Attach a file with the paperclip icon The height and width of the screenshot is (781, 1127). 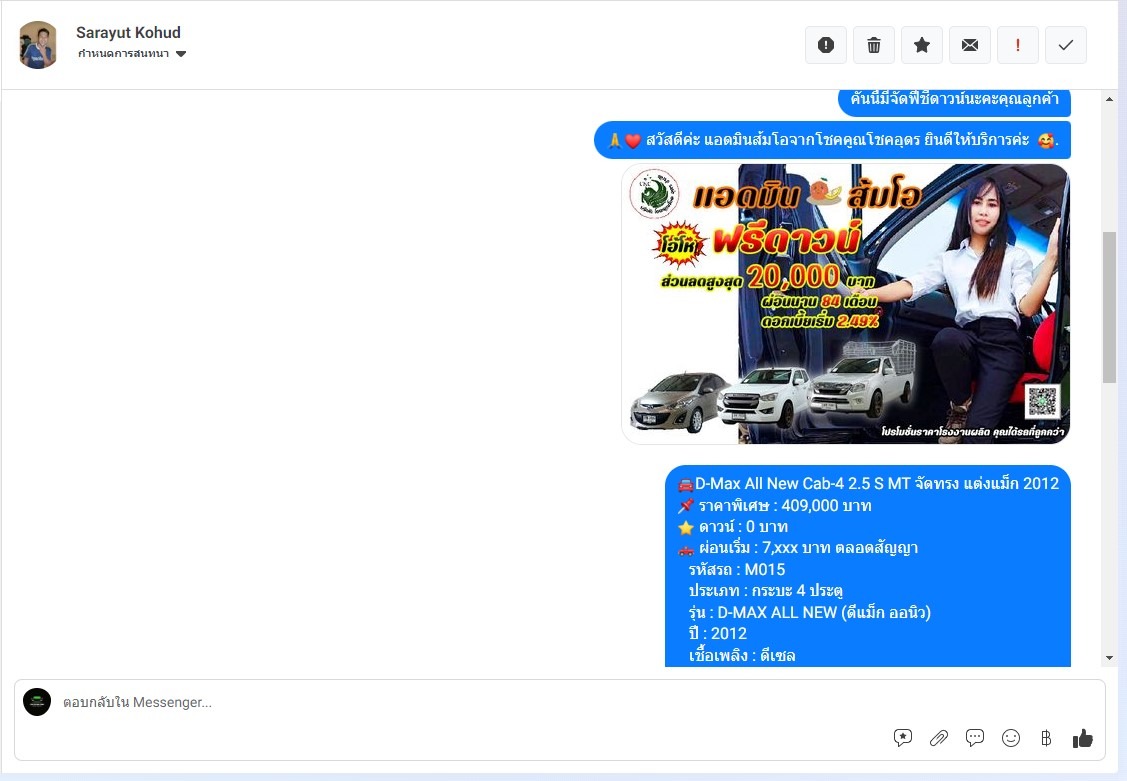[x=939, y=738]
